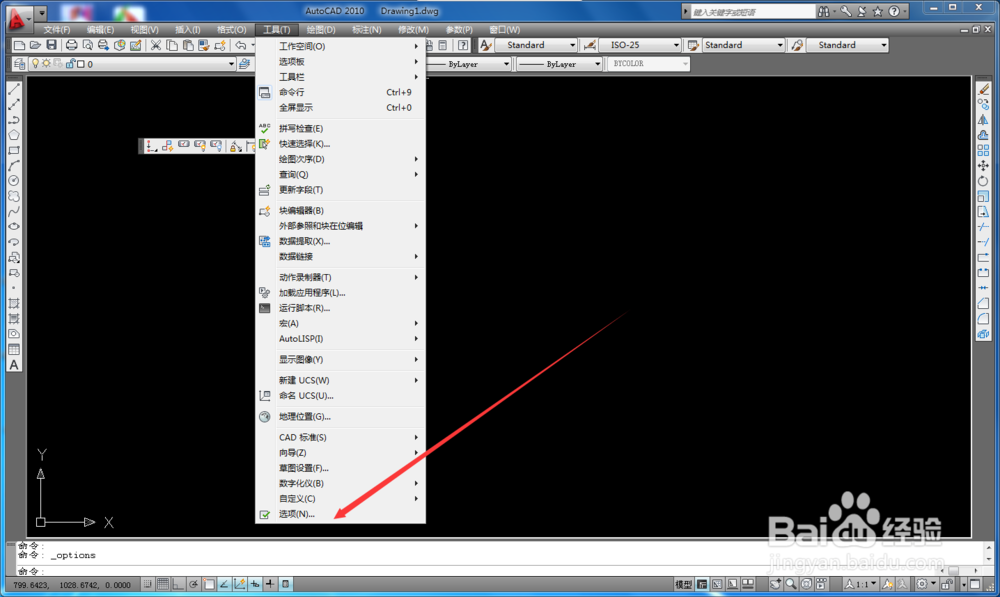Screen dimensions: 1000x597
Task: Choose 命令行 Ctrl+9 menu entry
Action: pyautogui.click(x=340, y=92)
